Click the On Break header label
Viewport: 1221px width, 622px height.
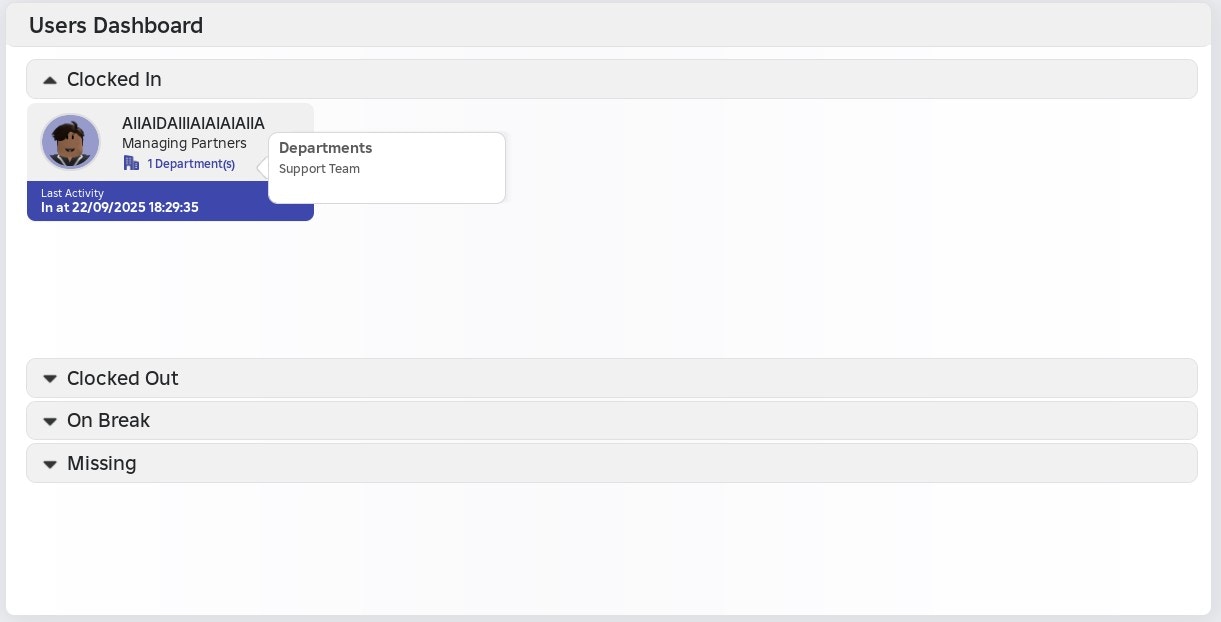[108, 420]
